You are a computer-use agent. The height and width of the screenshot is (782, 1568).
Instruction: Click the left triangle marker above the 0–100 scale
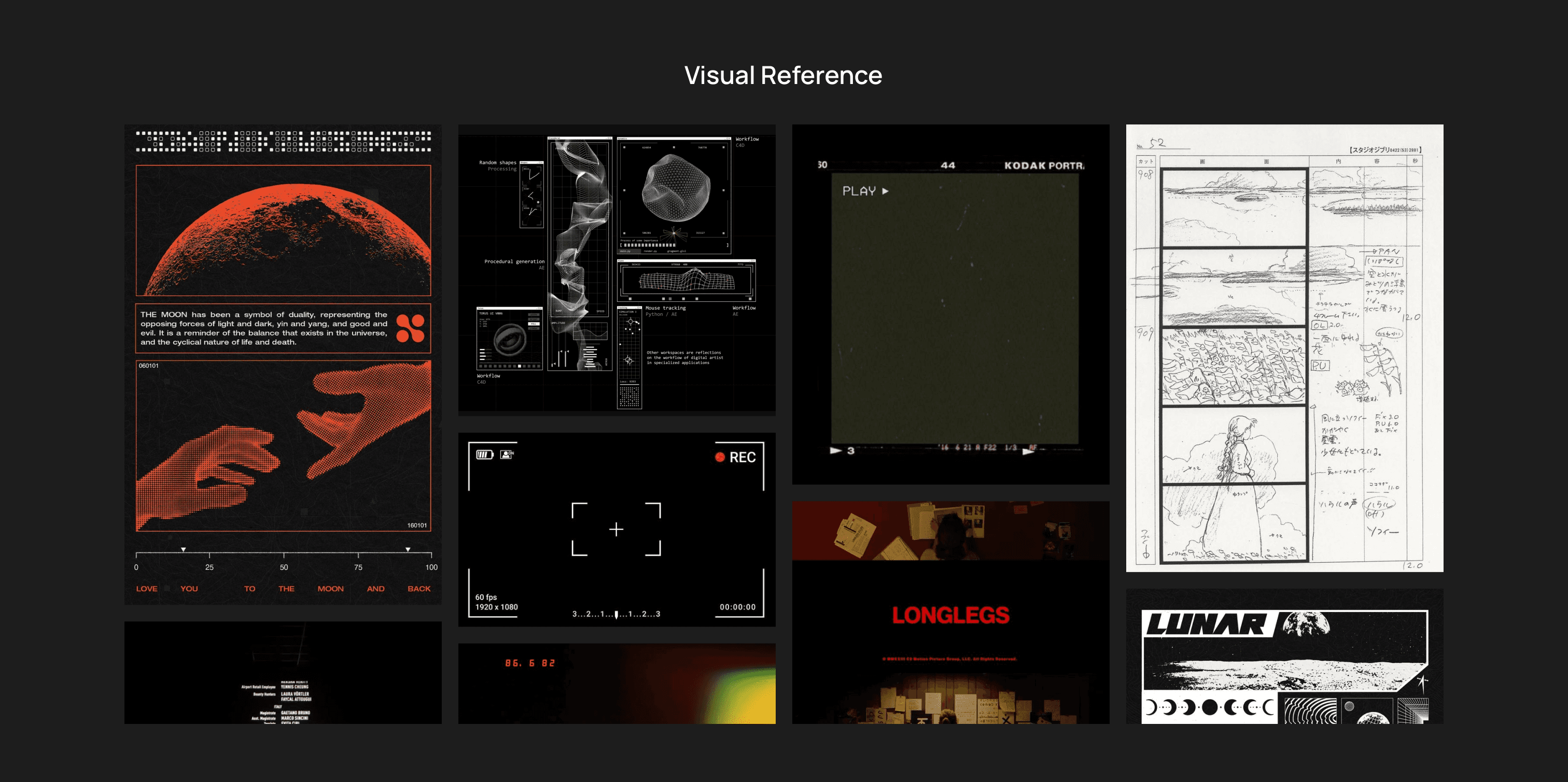tap(183, 550)
